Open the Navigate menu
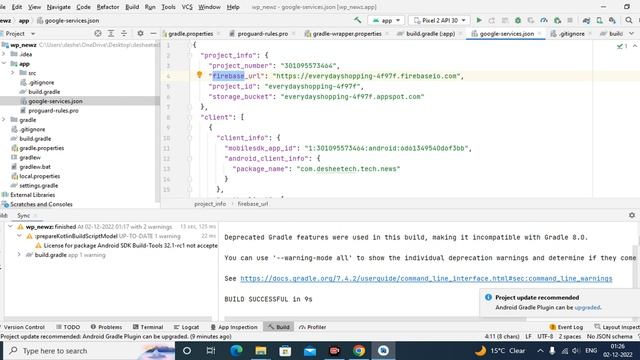The width and height of the screenshot is (640, 360). (x=58, y=7)
